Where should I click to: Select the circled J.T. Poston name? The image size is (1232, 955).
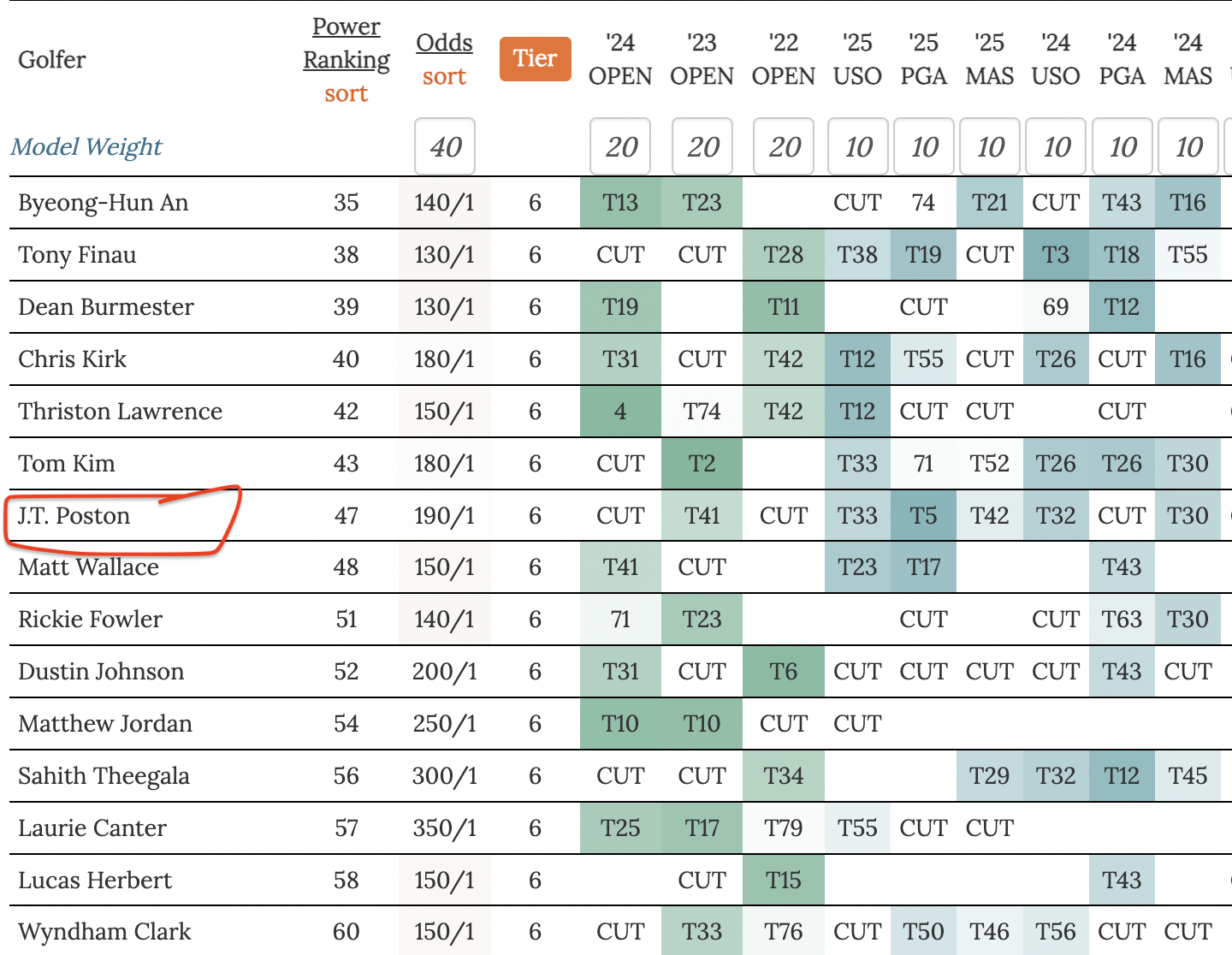(74, 516)
